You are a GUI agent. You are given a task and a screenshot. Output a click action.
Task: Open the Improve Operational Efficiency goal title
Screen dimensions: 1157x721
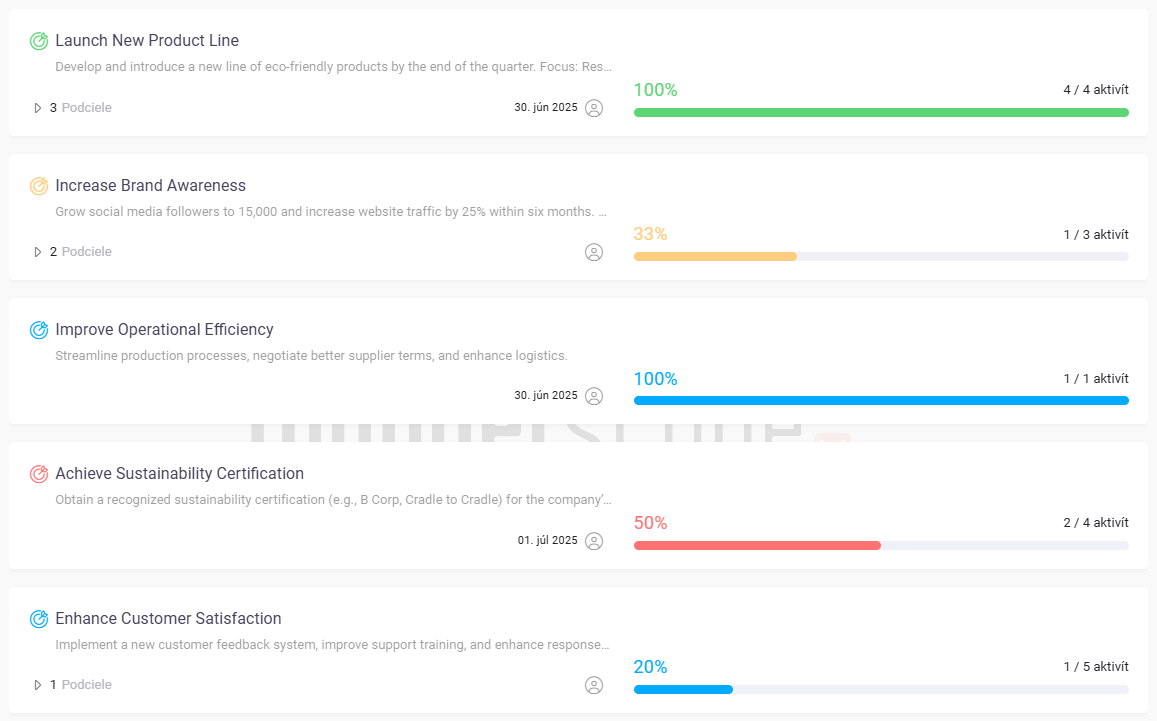(164, 330)
